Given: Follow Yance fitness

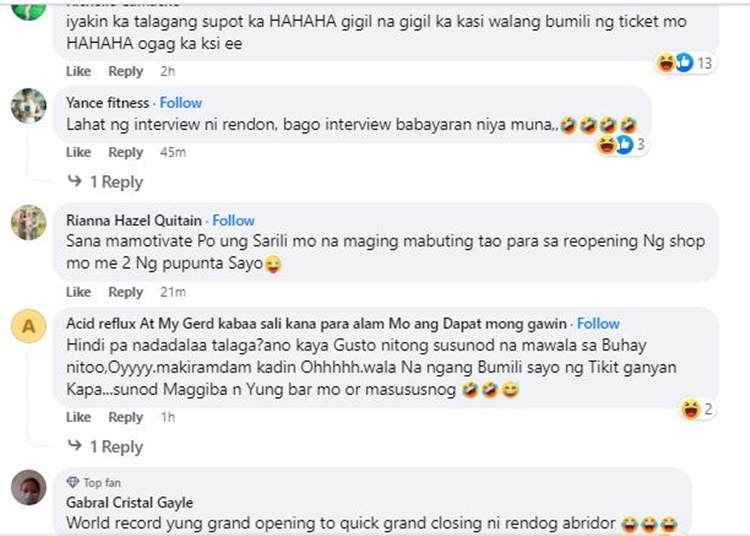Looking at the screenshot, I should point(181,103).
